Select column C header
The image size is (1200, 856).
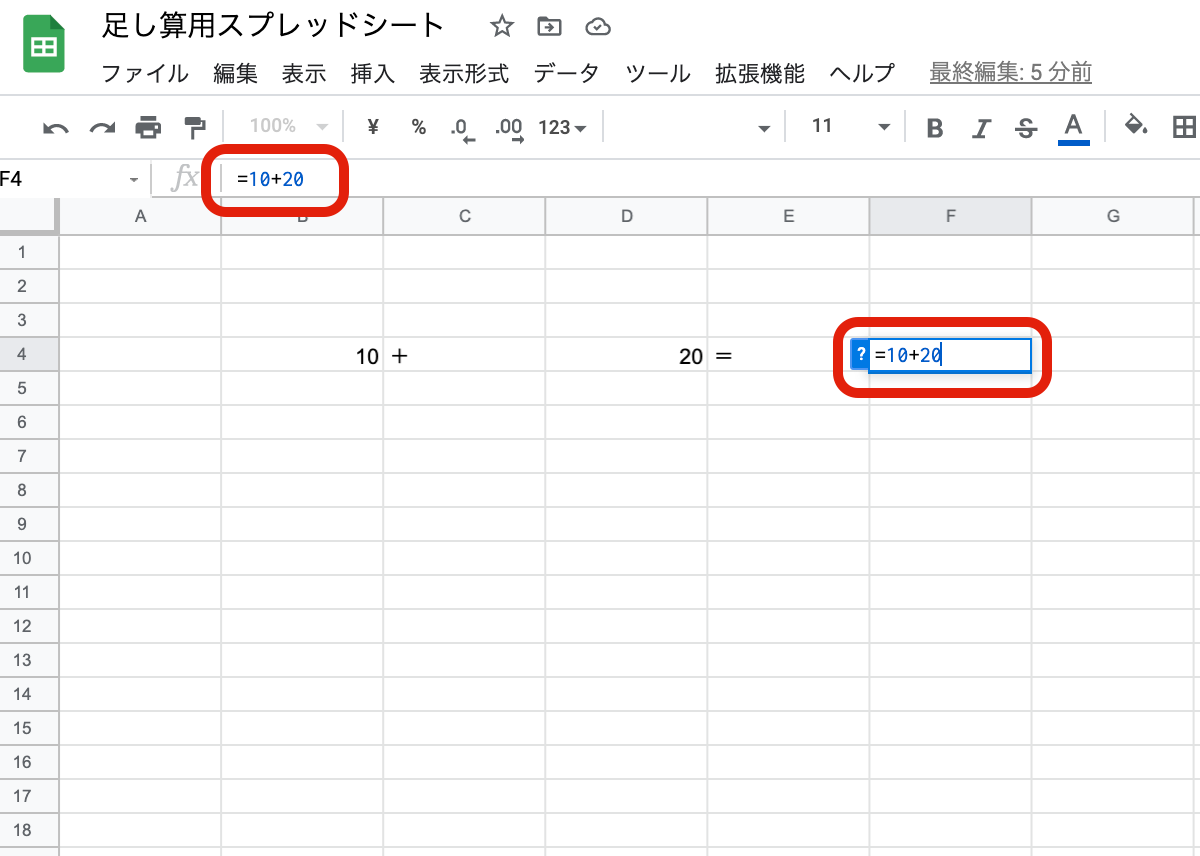[464, 216]
